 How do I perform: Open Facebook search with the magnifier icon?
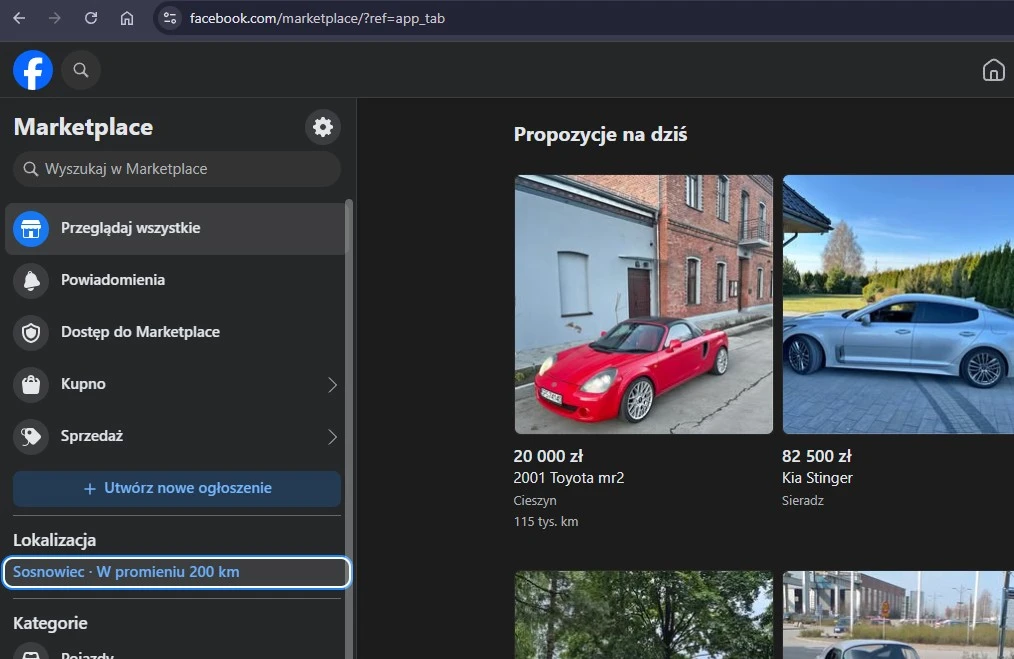coord(81,70)
